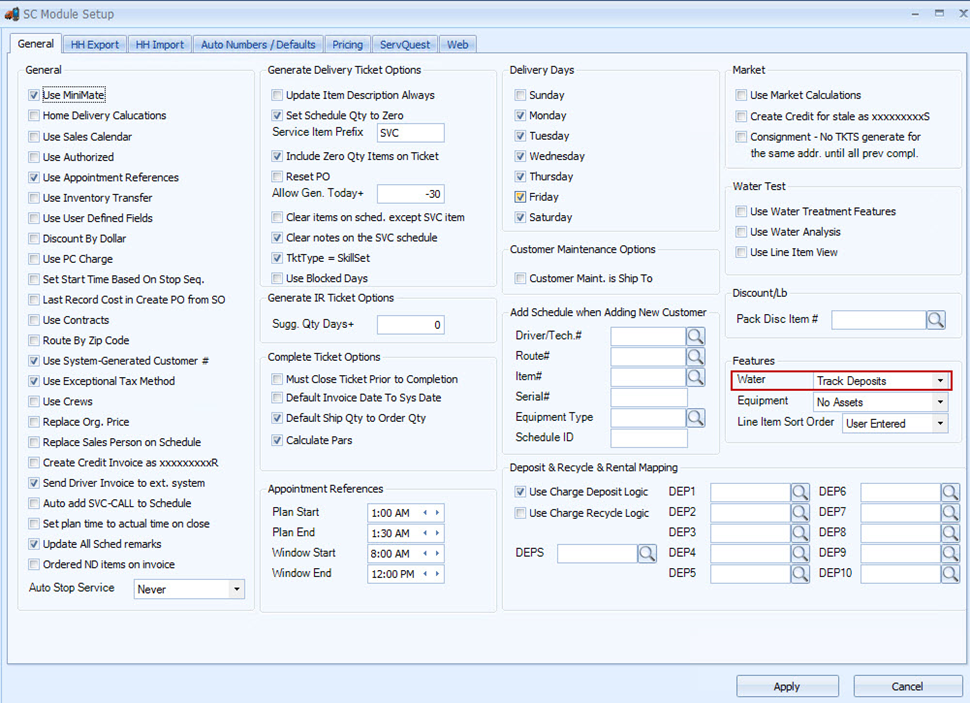Enable Use Market Calculations checkbox
The height and width of the screenshot is (703, 970).
tap(741, 95)
